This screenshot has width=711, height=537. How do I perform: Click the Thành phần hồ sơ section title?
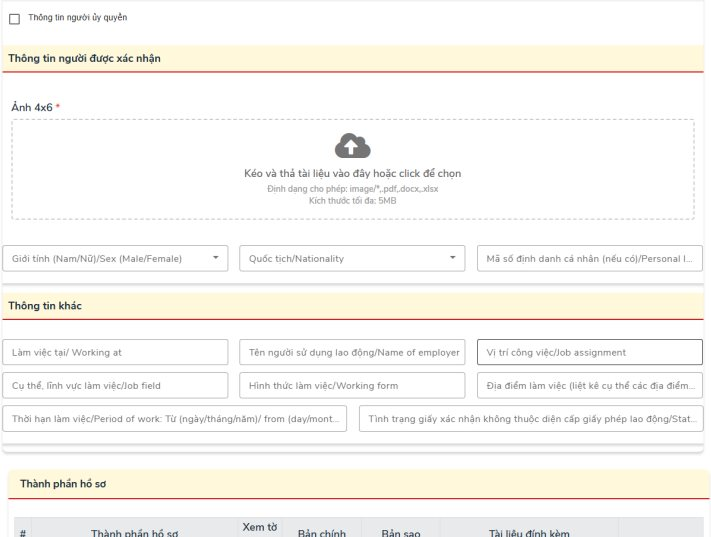tap(63, 484)
